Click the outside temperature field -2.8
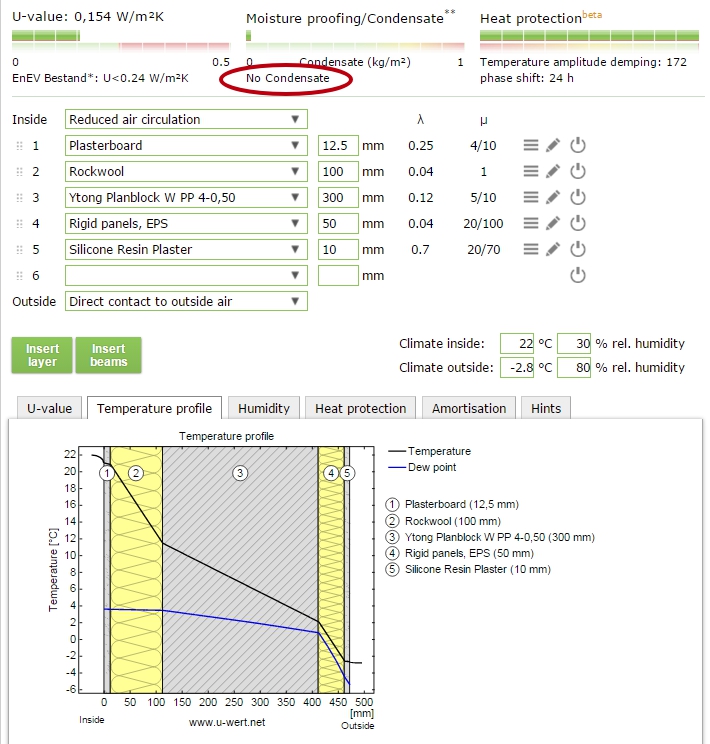Viewport: 710px width, 744px height. tap(517, 367)
